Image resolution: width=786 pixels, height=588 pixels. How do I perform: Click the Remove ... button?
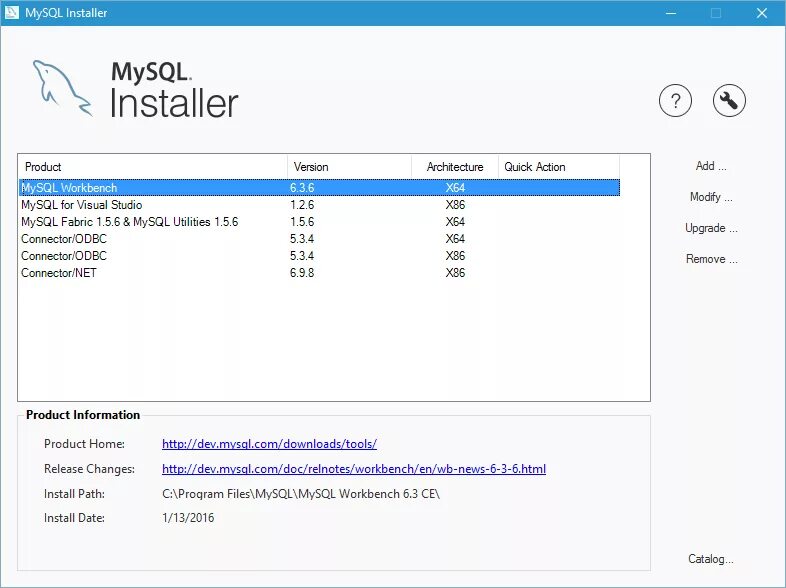[x=711, y=259]
